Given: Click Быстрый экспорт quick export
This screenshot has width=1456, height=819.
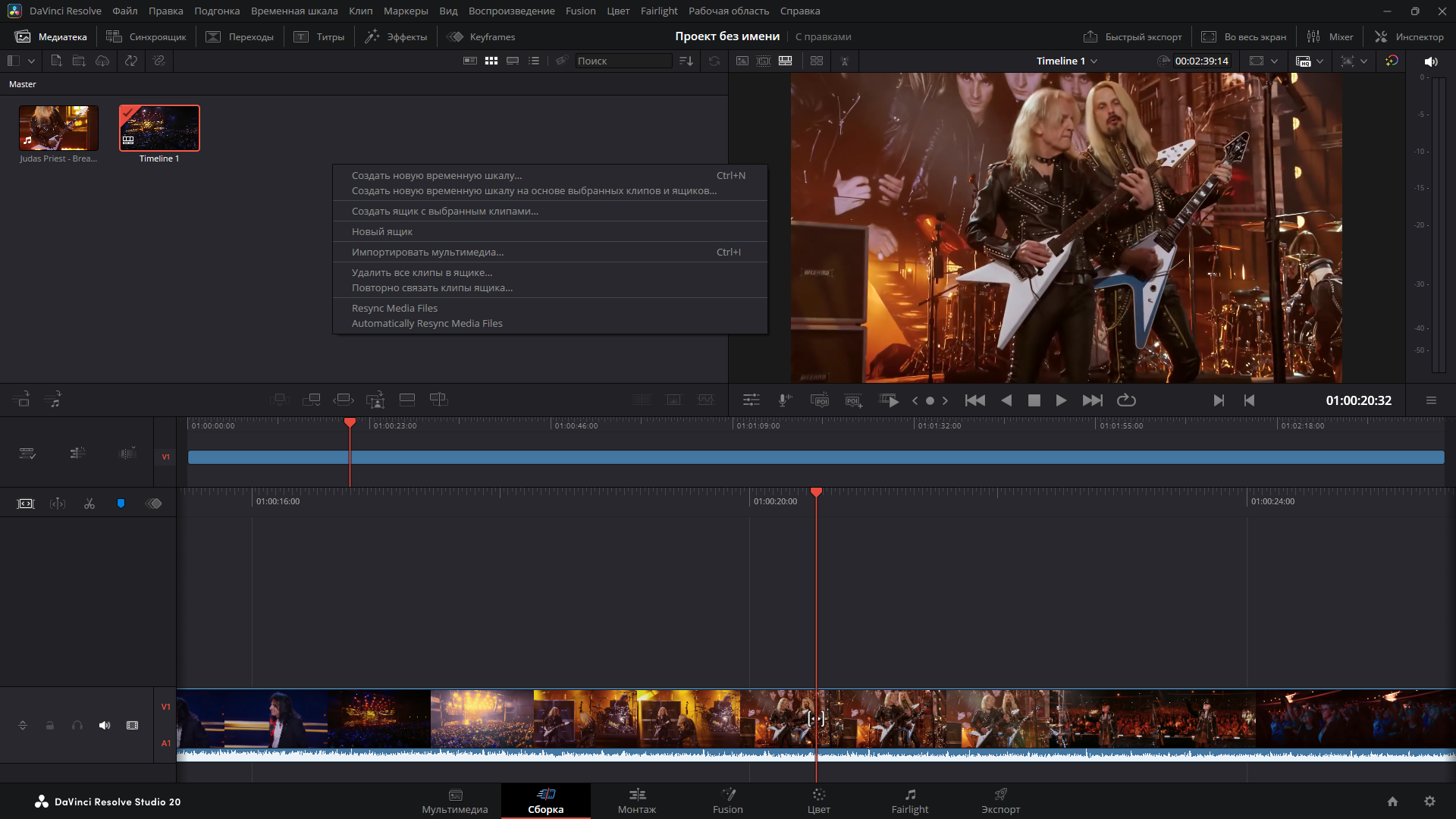Looking at the screenshot, I should pyautogui.click(x=1132, y=36).
